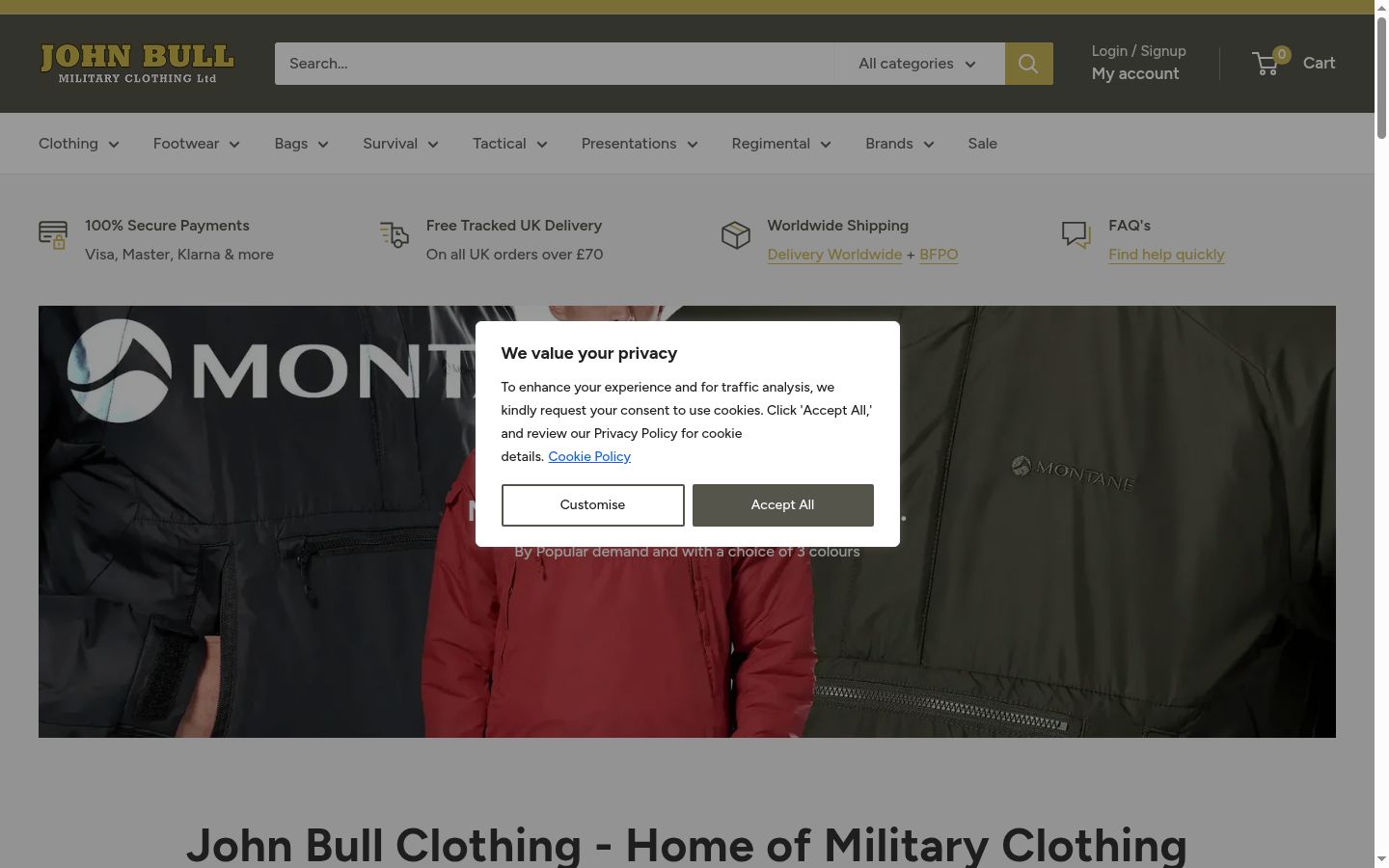1389x868 pixels.
Task: Expand the Footwear menu
Action: 197,144
